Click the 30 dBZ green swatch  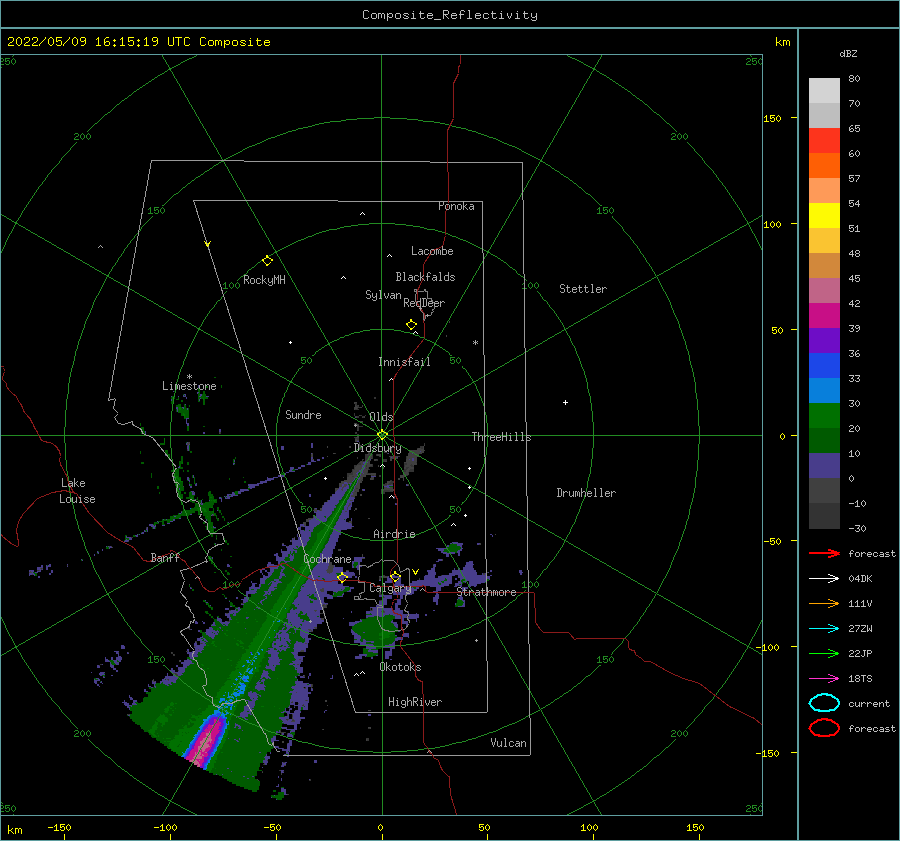coord(824,416)
